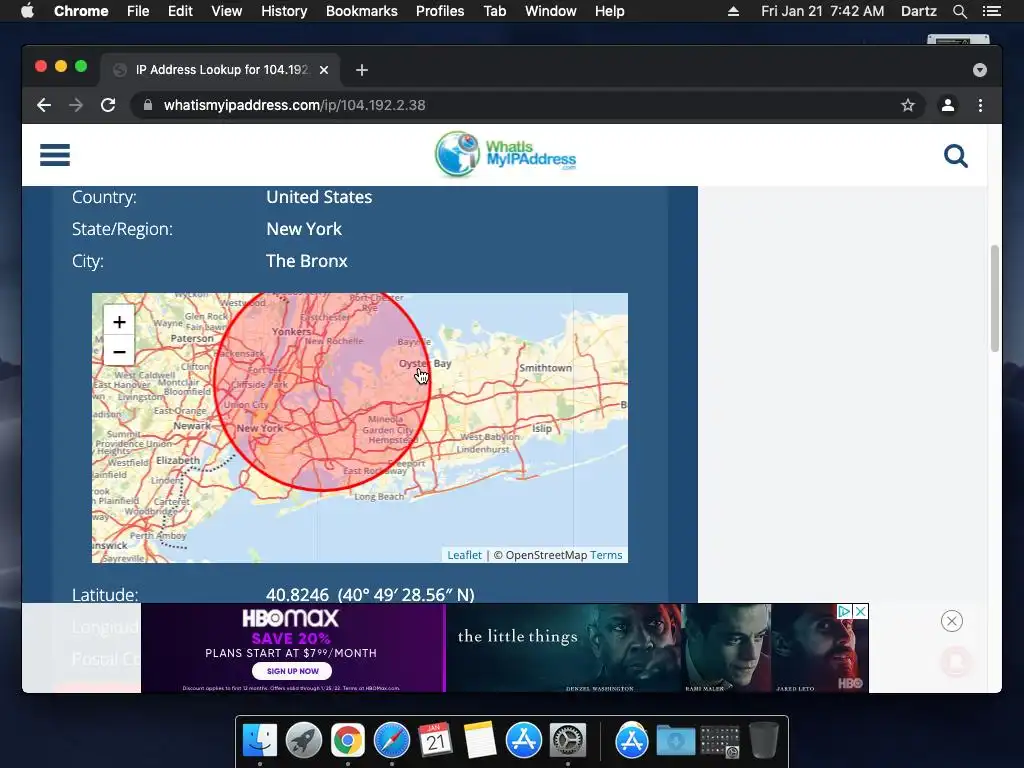Open the Window menu
Screen dimensions: 1024x768
(x=551, y=11)
